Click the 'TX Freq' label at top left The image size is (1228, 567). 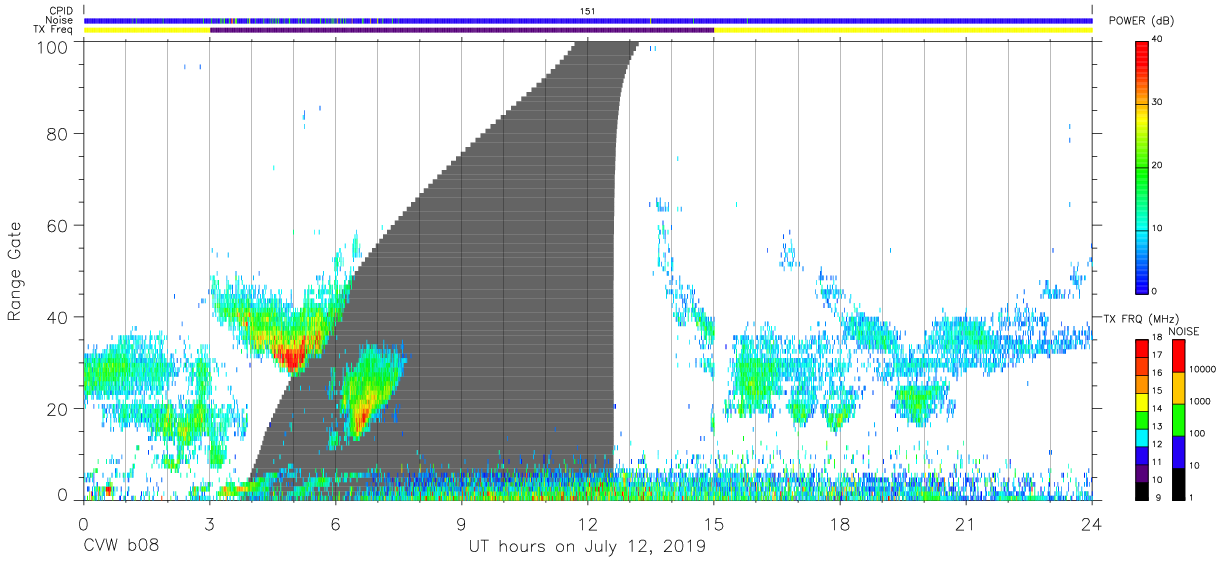coord(54,29)
